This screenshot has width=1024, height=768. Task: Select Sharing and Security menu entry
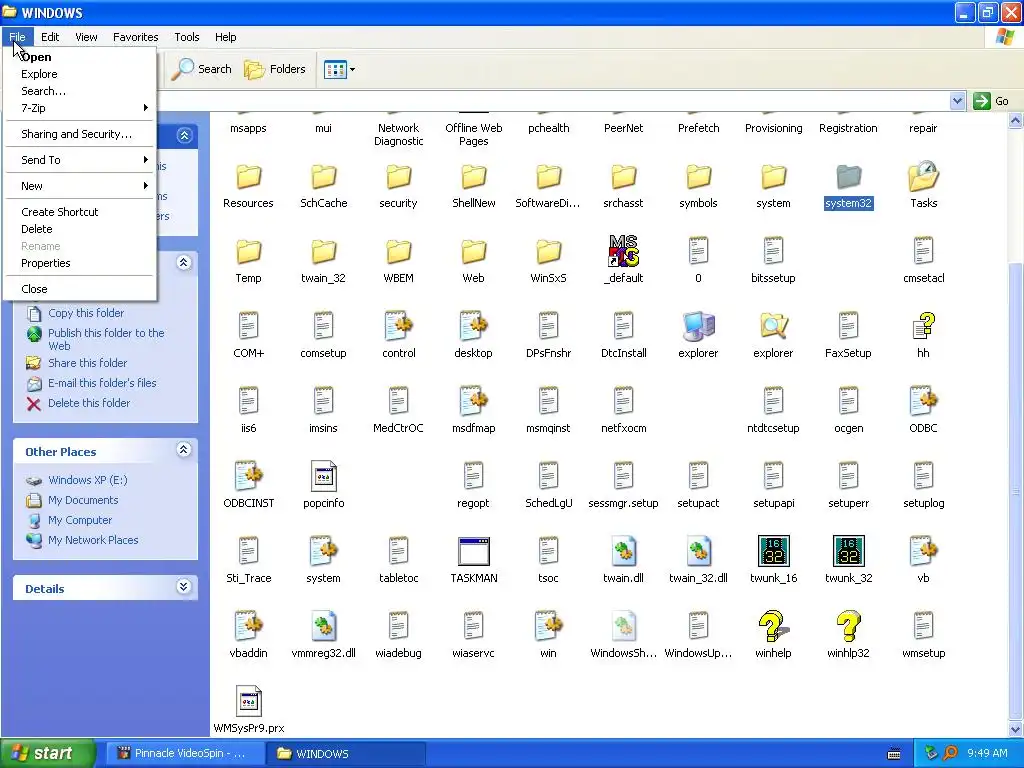click(x=80, y=134)
